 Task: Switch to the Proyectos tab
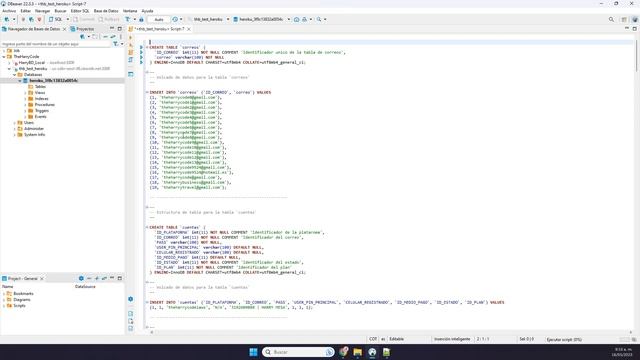pos(82,29)
